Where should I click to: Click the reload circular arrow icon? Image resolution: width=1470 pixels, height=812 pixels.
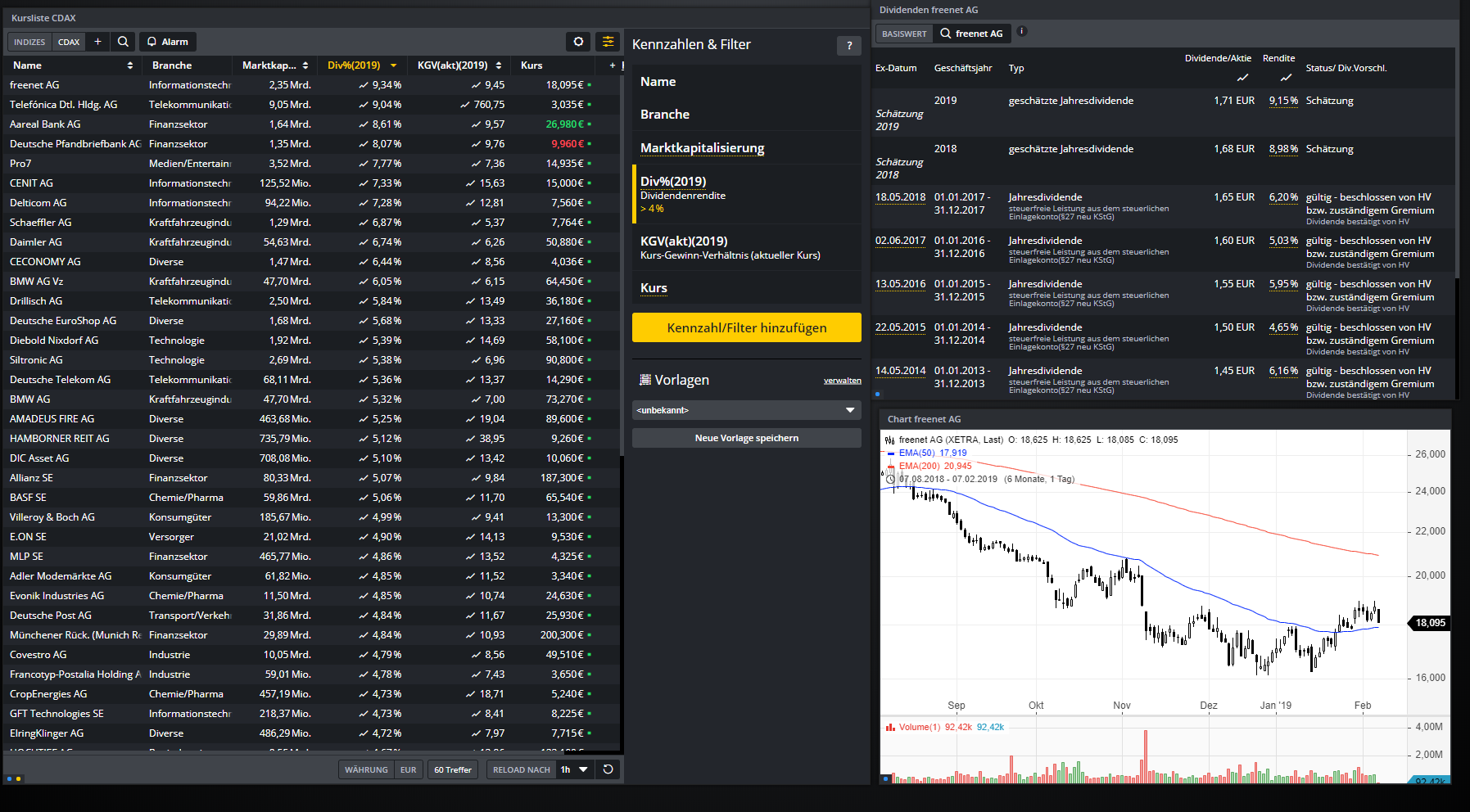pos(608,769)
